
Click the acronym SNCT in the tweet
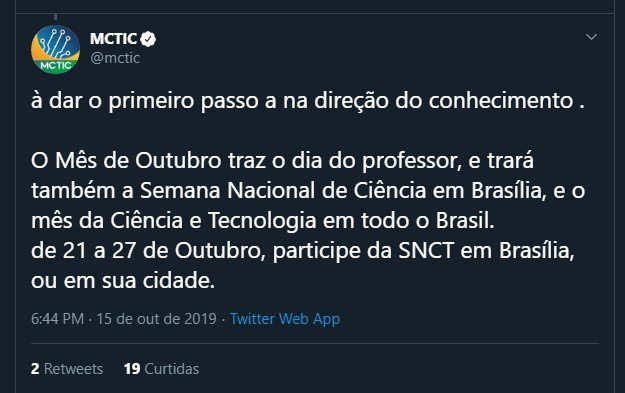tap(426, 251)
